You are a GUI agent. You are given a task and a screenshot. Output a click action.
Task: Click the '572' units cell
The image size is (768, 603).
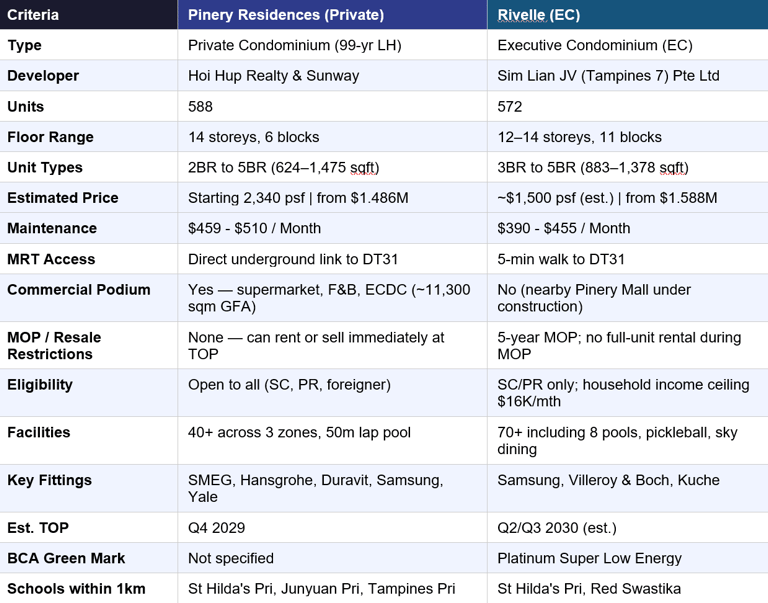tap(628, 106)
